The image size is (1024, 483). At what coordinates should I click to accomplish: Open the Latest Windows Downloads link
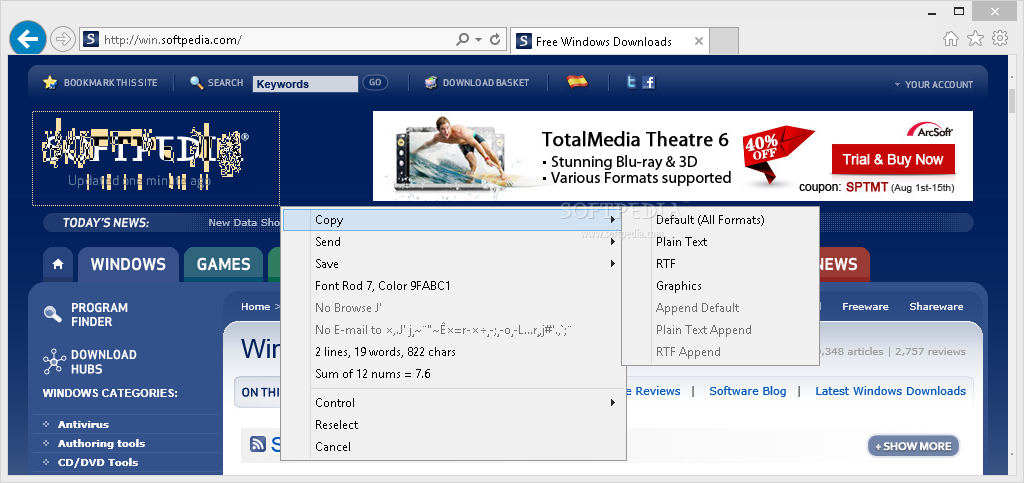(891, 391)
